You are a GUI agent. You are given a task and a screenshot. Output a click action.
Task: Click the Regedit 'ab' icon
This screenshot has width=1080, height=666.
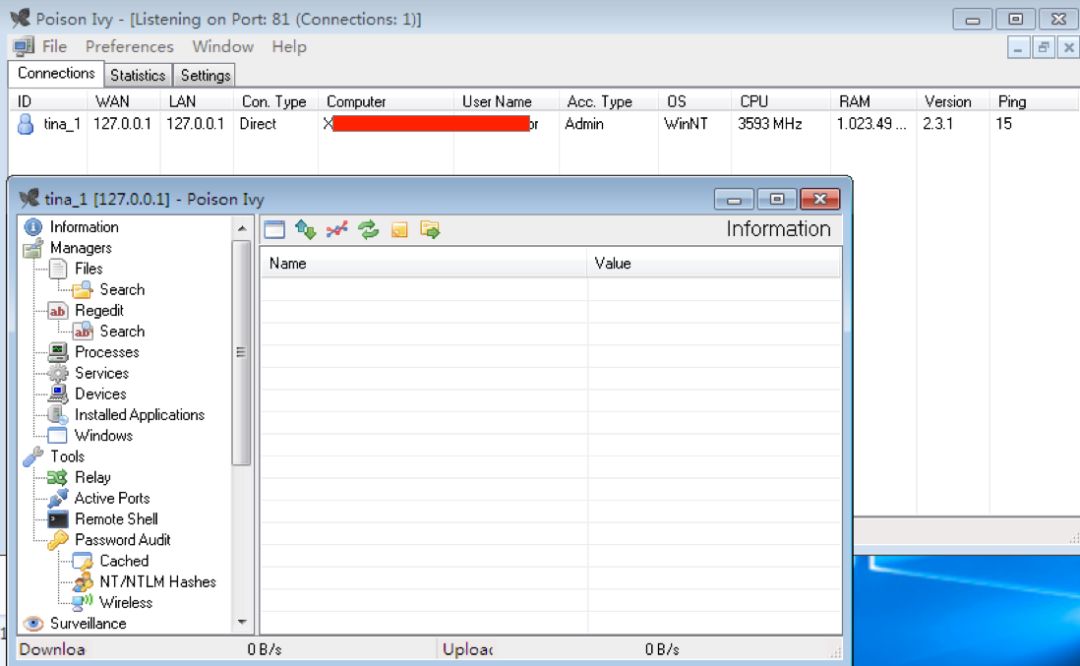(58, 311)
